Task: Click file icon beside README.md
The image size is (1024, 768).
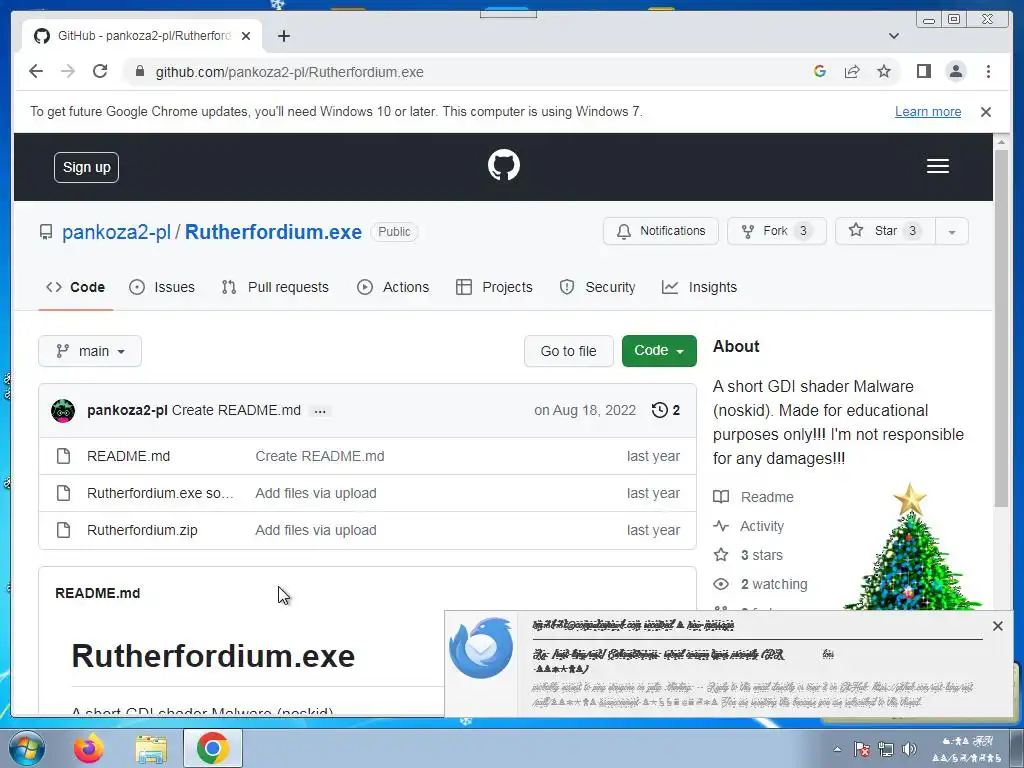Action: [x=63, y=456]
